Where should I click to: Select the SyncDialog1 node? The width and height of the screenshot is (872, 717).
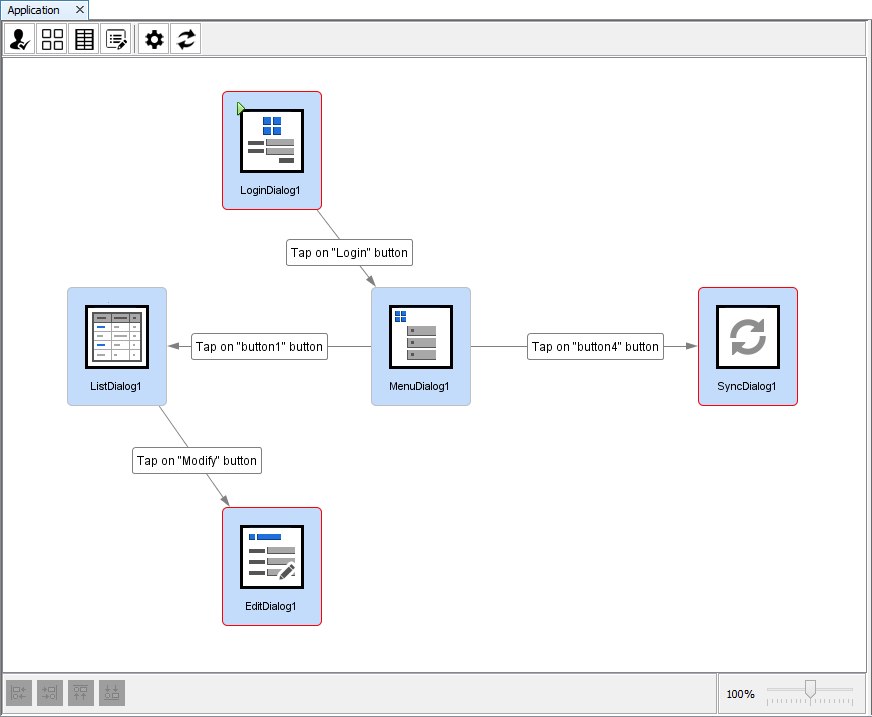747,345
